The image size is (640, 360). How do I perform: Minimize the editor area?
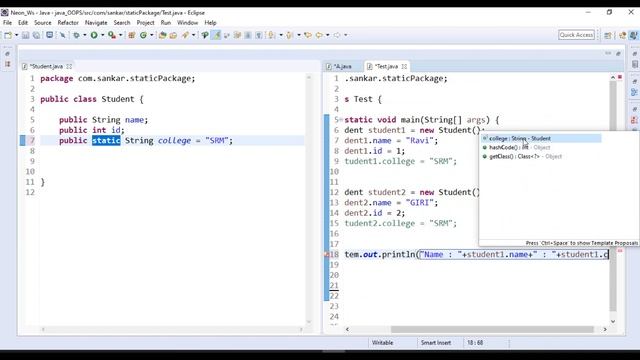(x=608, y=53)
